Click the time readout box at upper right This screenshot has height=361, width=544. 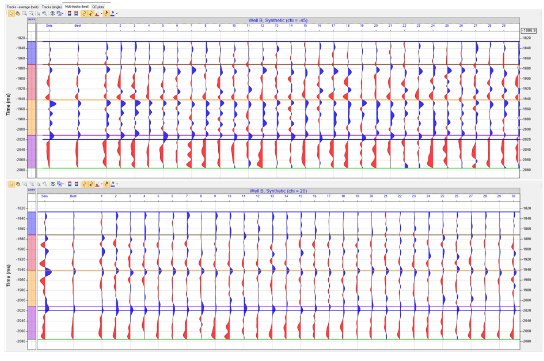[529, 31]
